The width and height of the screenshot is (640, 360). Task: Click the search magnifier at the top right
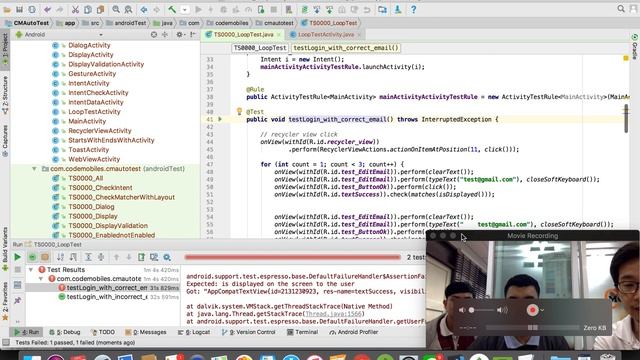[621, 9]
